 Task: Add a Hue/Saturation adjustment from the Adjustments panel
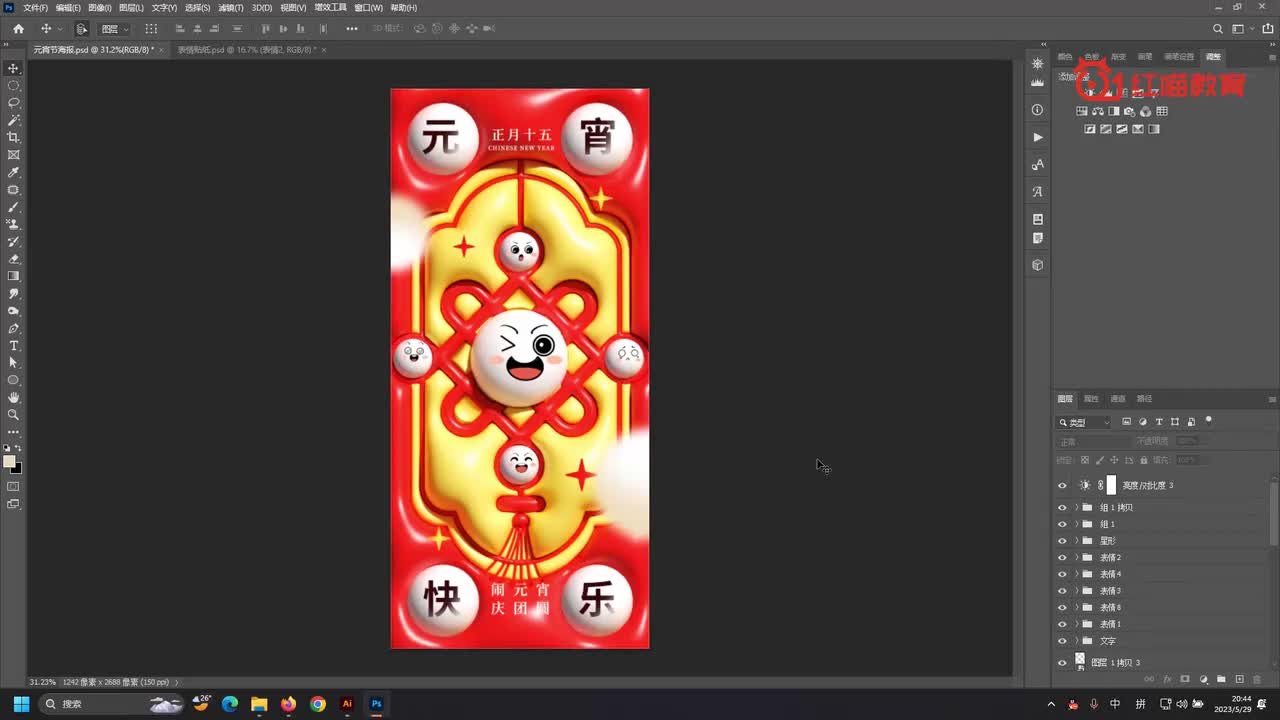point(1082,111)
